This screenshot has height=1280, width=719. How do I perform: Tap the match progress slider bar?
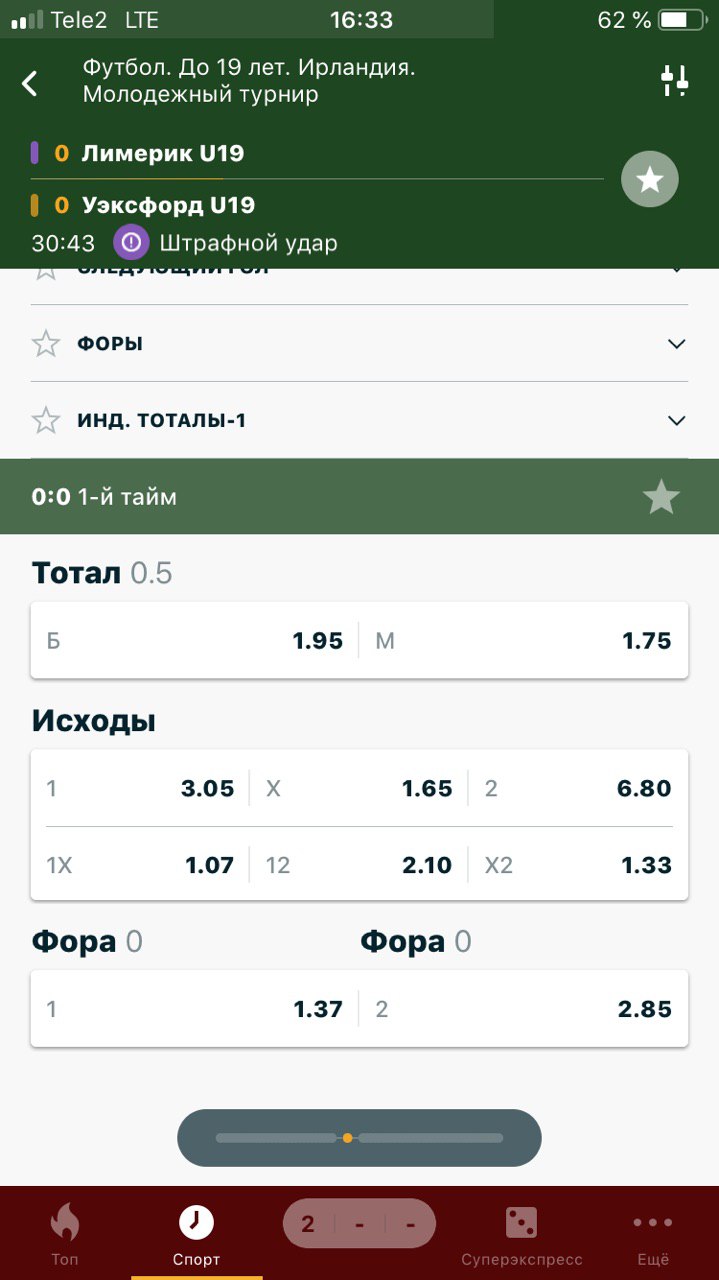pos(359,1138)
